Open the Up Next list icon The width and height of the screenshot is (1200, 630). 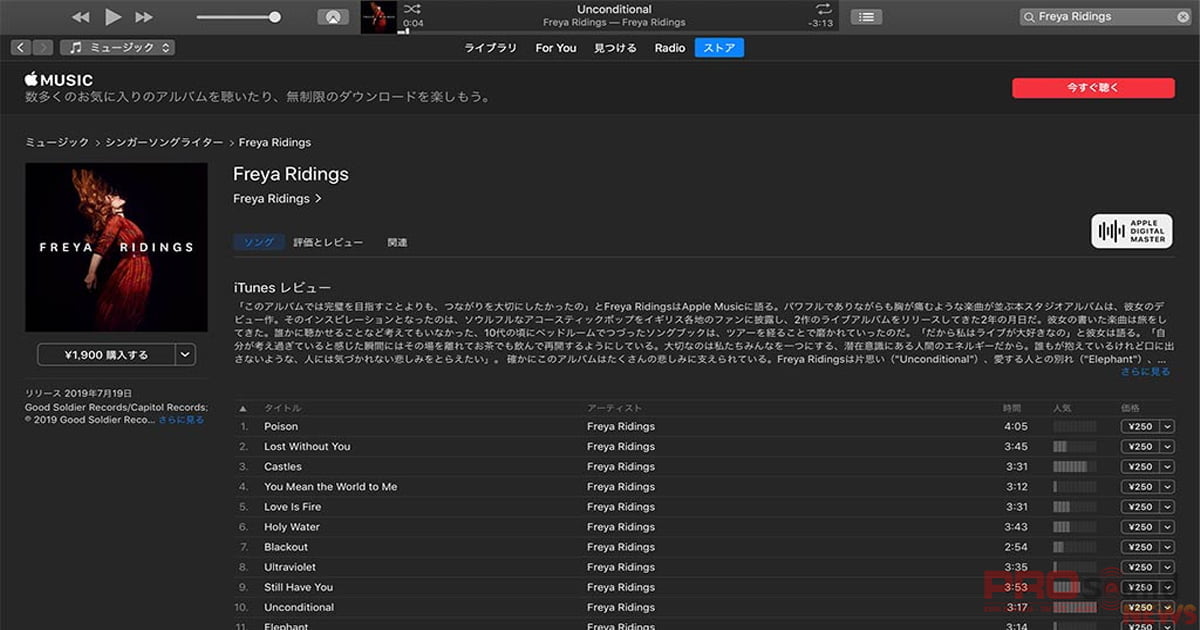click(x=866, y=17)
